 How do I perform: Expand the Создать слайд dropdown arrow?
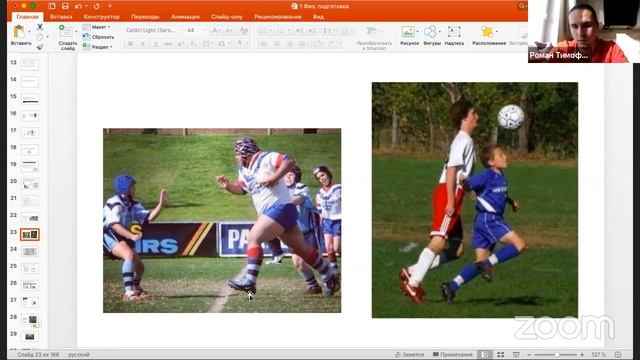(76, 32)
